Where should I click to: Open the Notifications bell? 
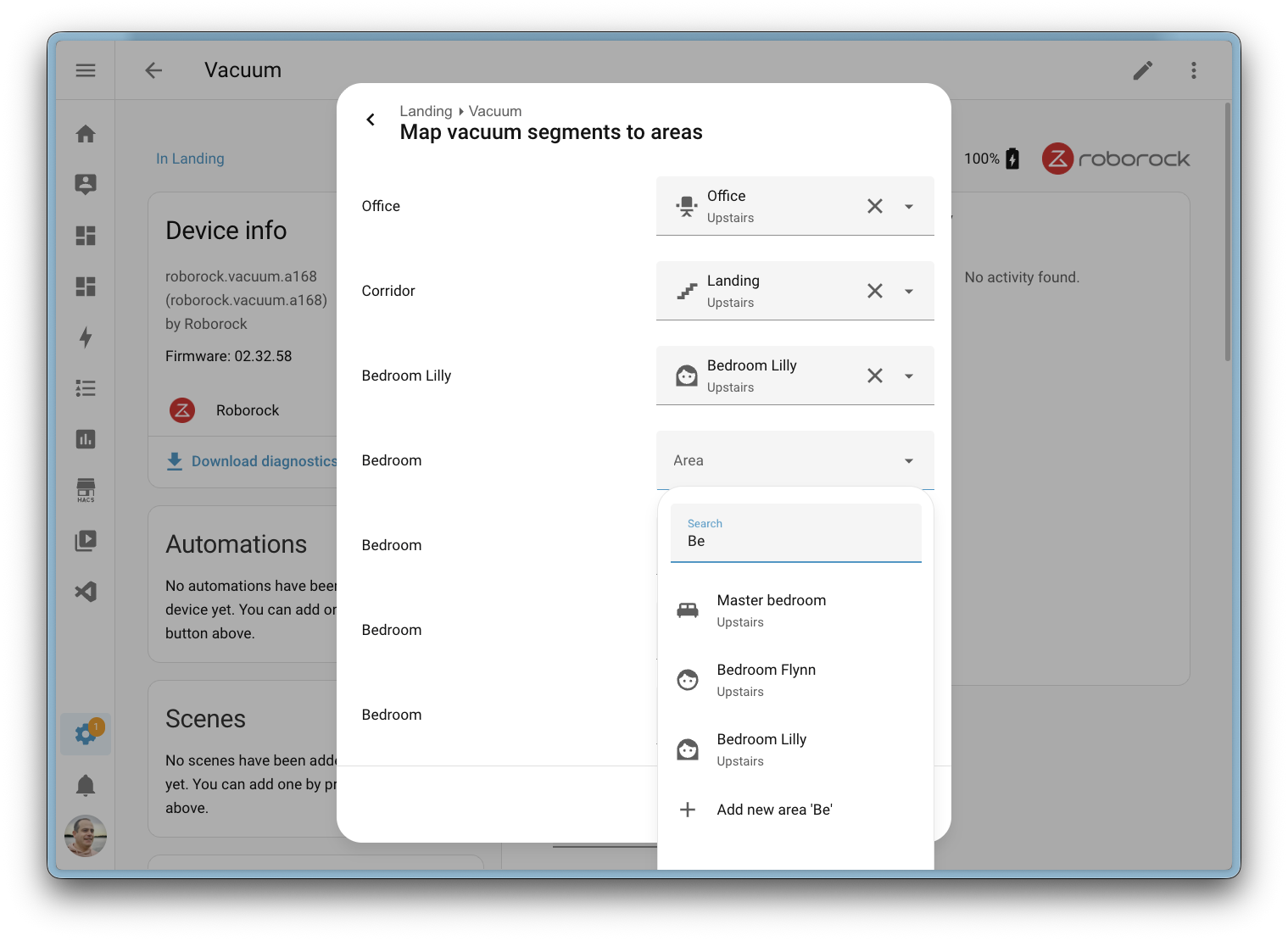[x=85, y=785]
